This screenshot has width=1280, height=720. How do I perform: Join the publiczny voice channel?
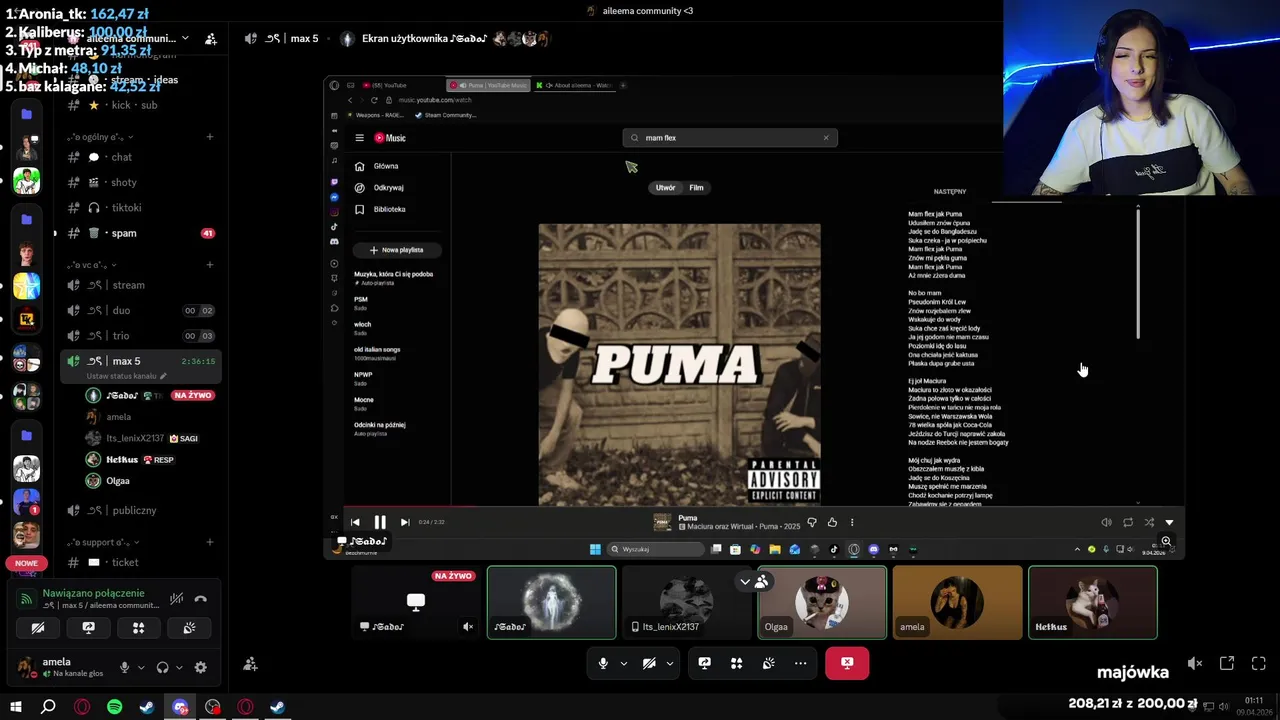[141, 510]
